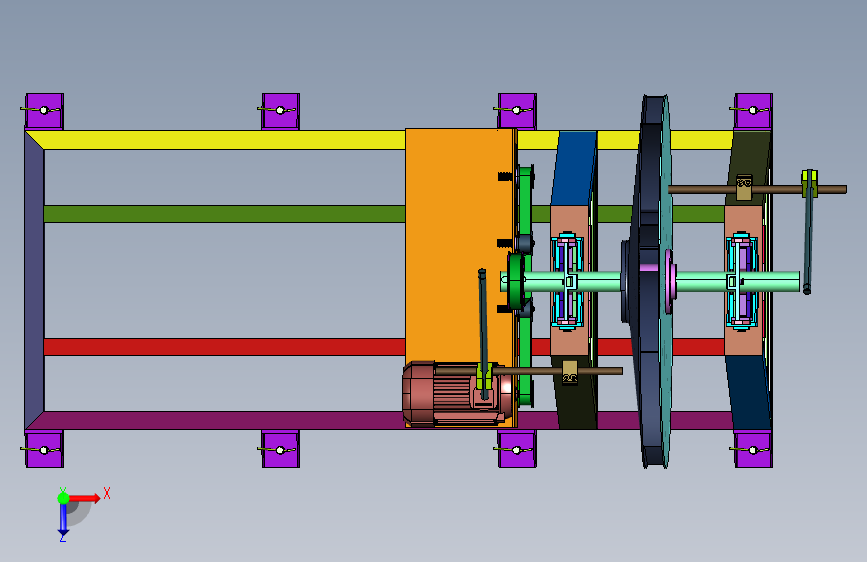
Task: Click the red X axis arrow of triad
Action: coord(85,498)
